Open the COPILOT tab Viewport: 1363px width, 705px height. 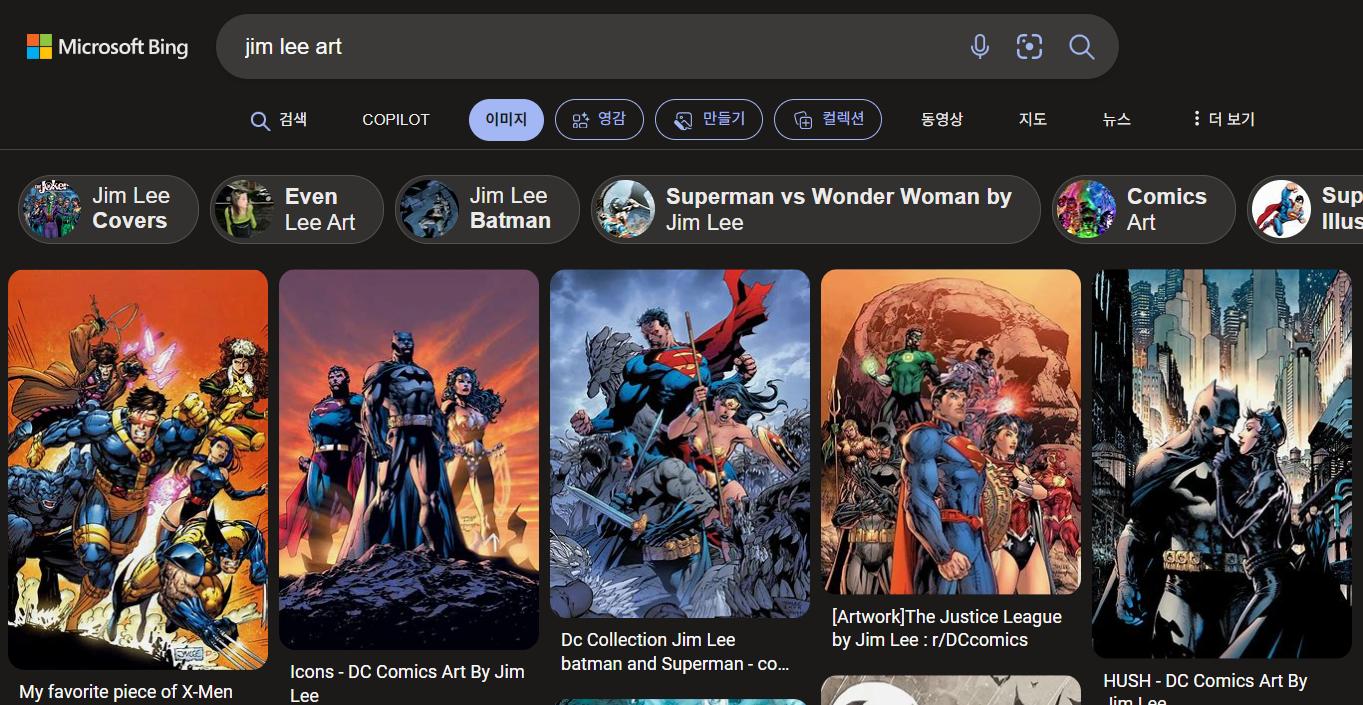(396, 120)
